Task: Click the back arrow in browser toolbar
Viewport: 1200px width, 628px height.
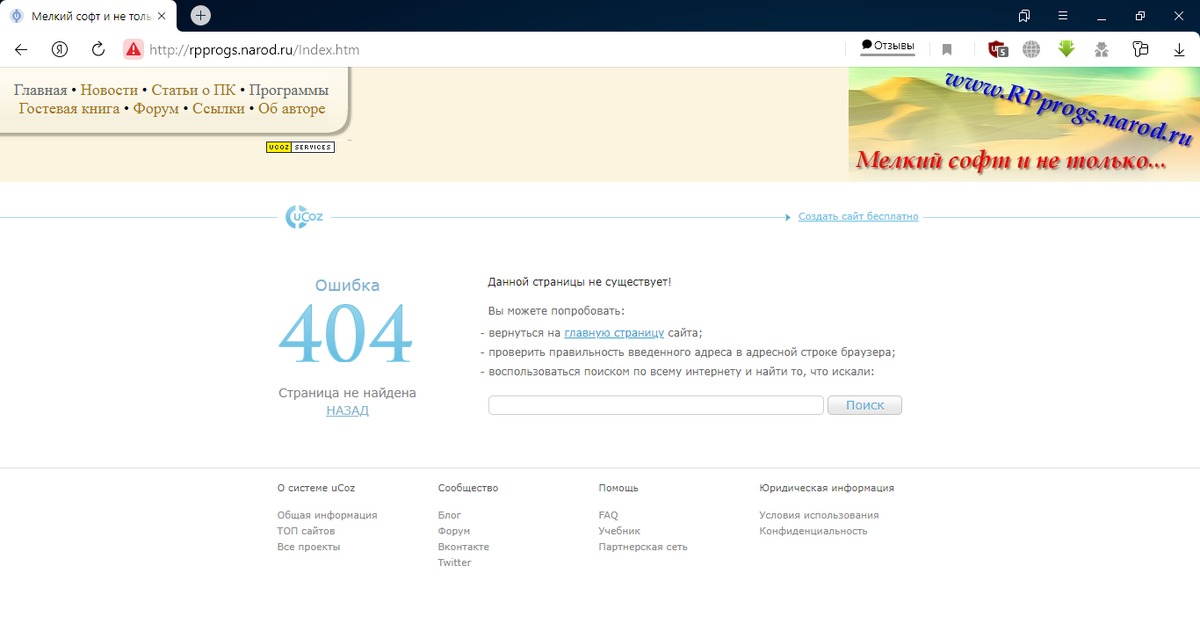Action: click(21, 49)
